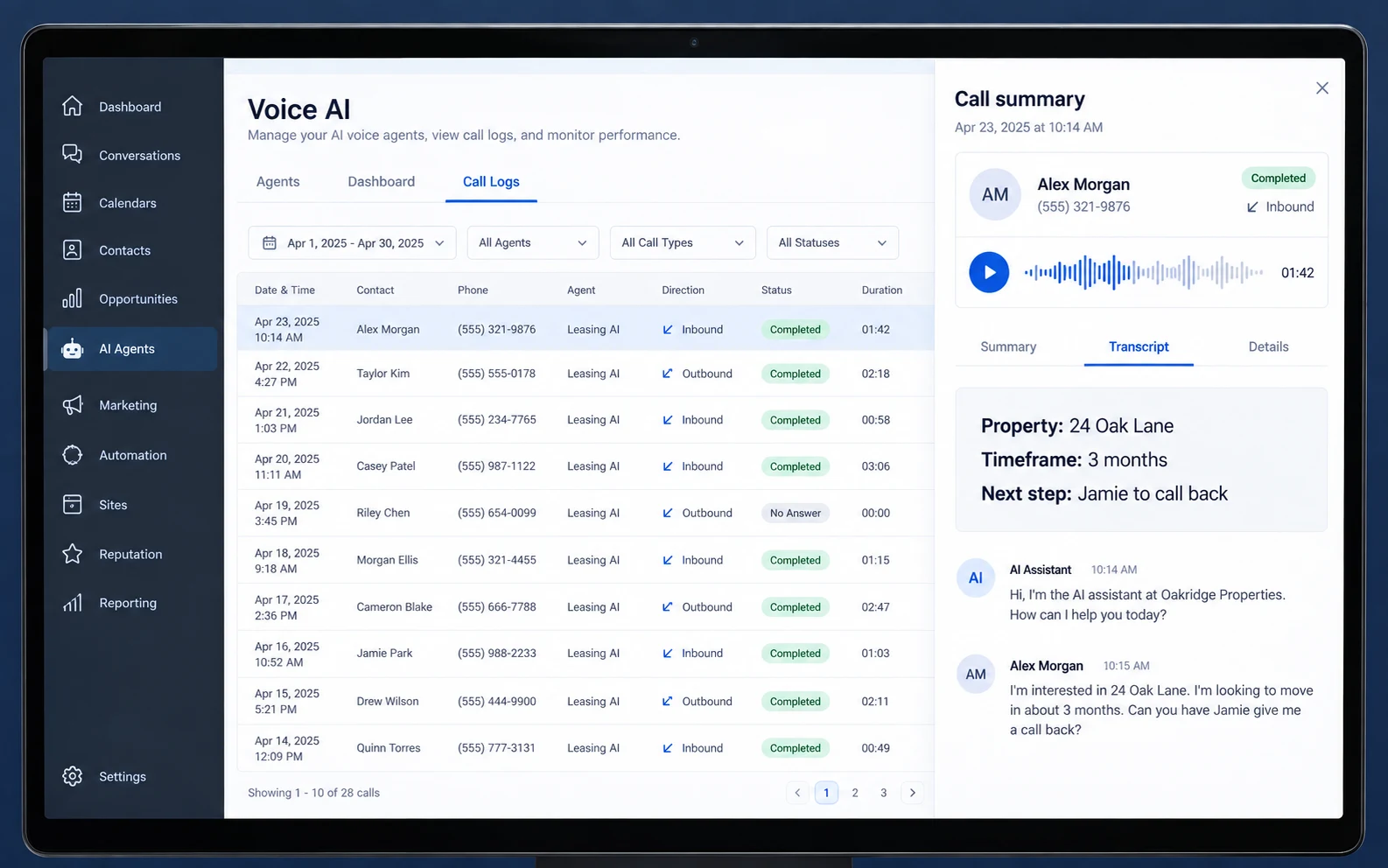Screen dimensions: 1388x868
Task: Click the 01:42 duration beside waveform
Action: coord(1297,273)
